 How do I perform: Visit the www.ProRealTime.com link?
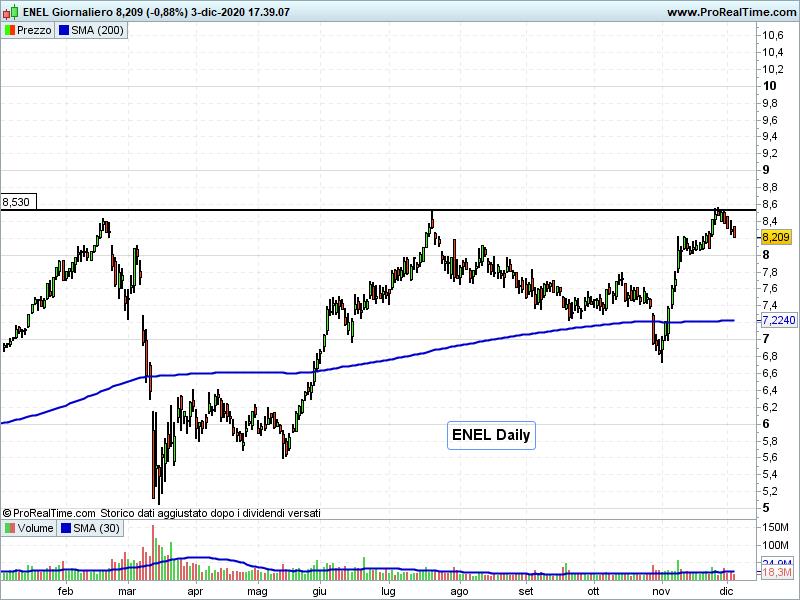730,12
